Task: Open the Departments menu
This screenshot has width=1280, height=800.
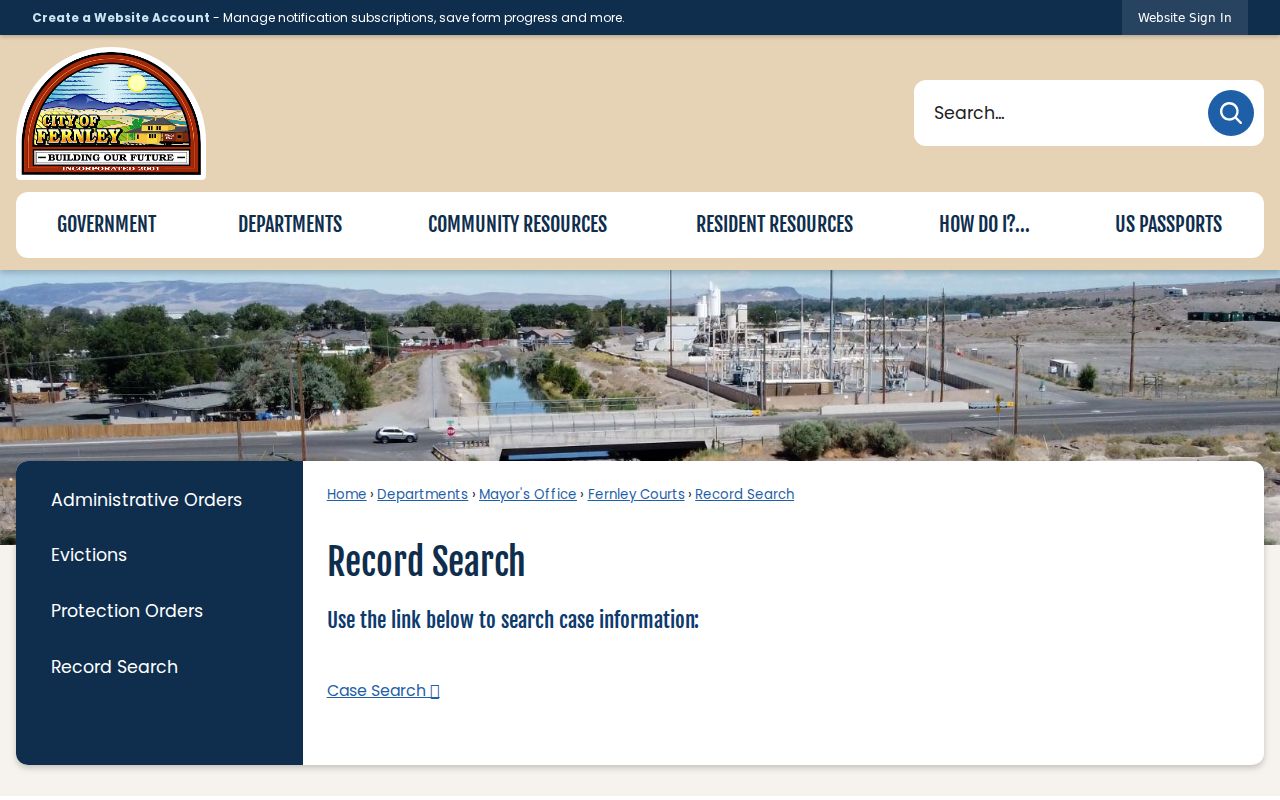Action: coord(290,225)
